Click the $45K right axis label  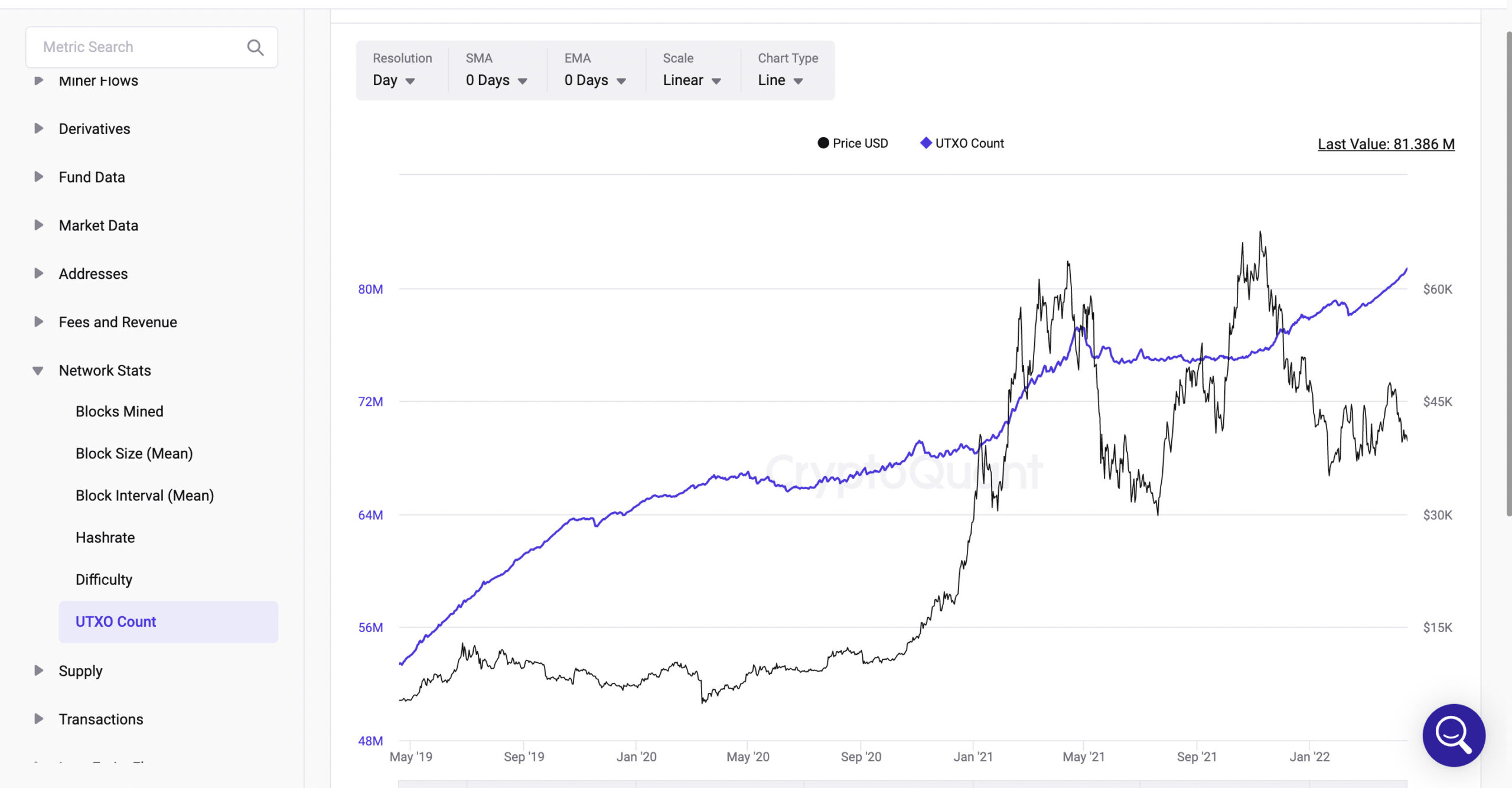pos(1438,402)
